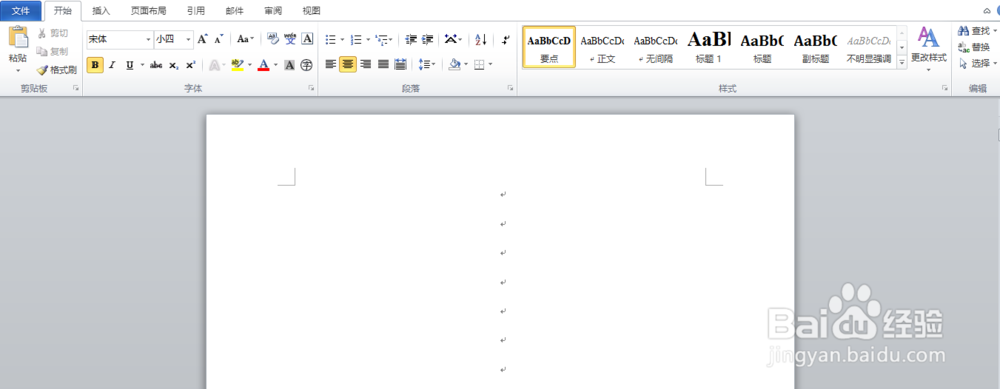1000x389 pixels.
Task: Apply the 正文 (Normal) style
Action: [x=602, y=47]
